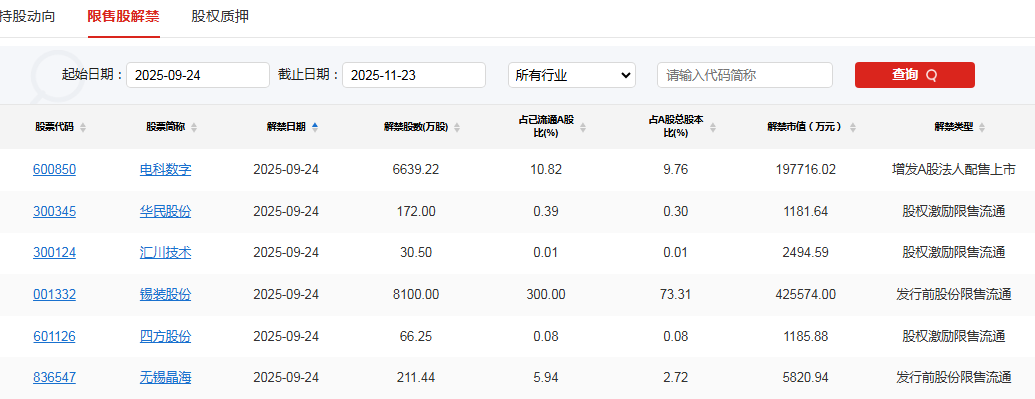1035x399 pixels.
Task: Open 汇川技术 stock link
Action: [x=165, y=252]
